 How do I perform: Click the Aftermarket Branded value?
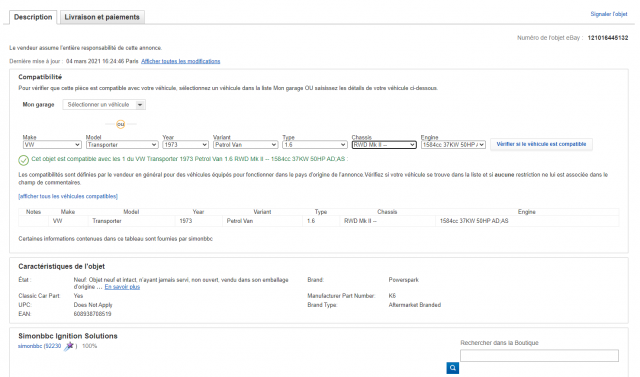coord(415,305)
